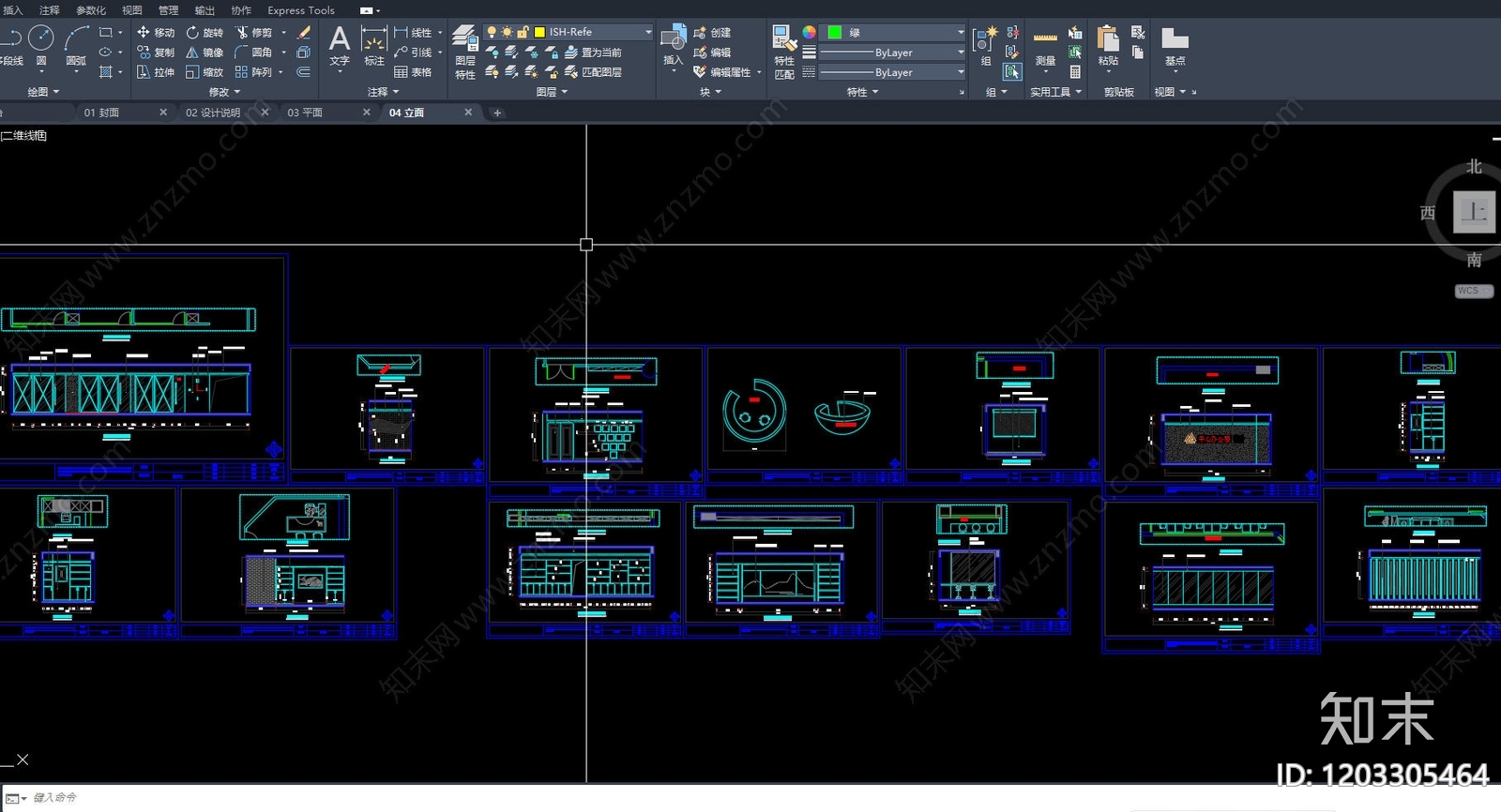Expand the Draw (绘图) panel
The height and width of the screenshot is (812, 1501).
pos(43,92)
